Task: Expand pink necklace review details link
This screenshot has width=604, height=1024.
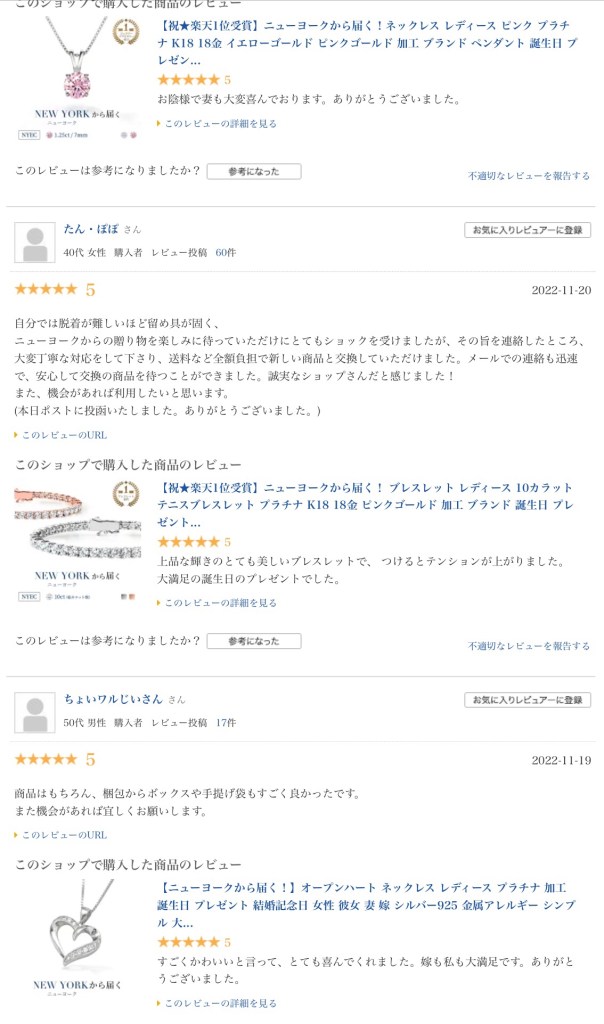Action: tap(220, 124)
